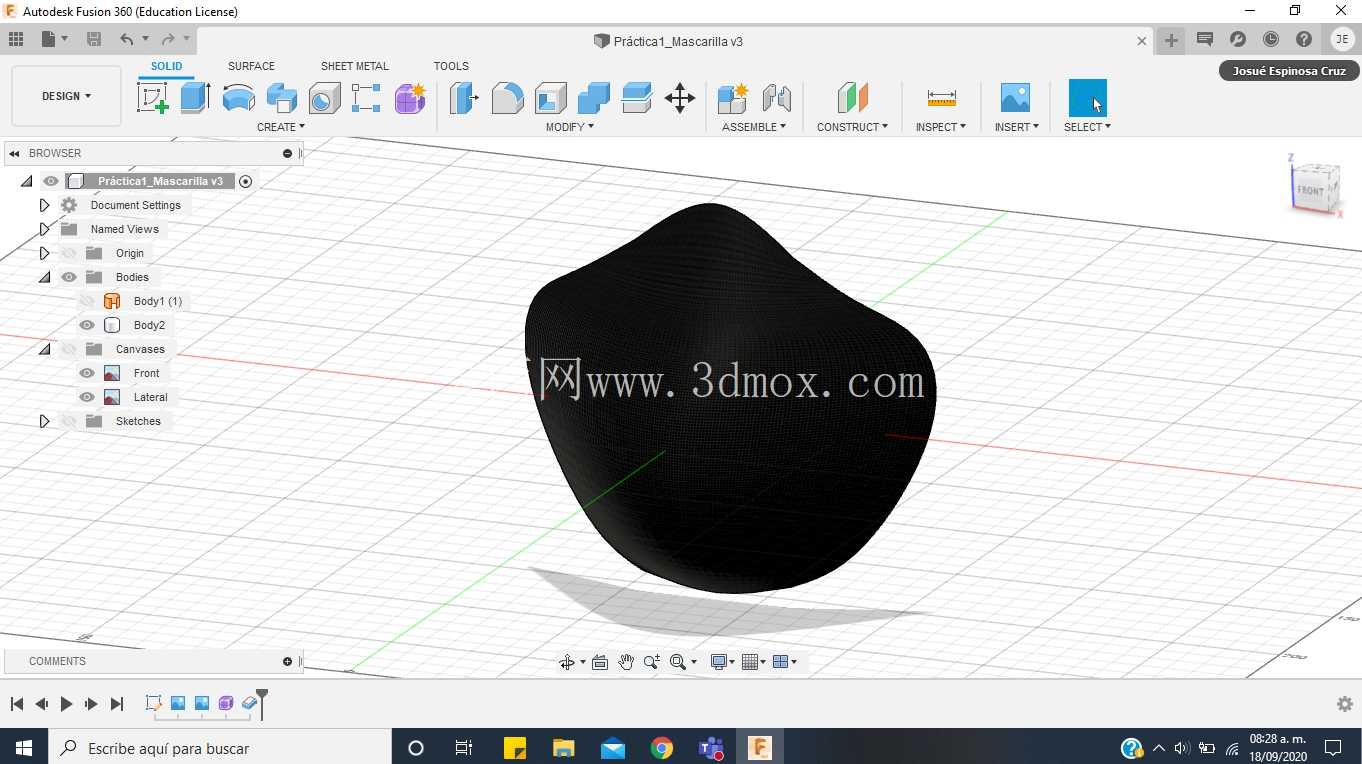Collapse the Canvases folder
This screenshot has height=764, width=1362.
click(x=44, y=349)
